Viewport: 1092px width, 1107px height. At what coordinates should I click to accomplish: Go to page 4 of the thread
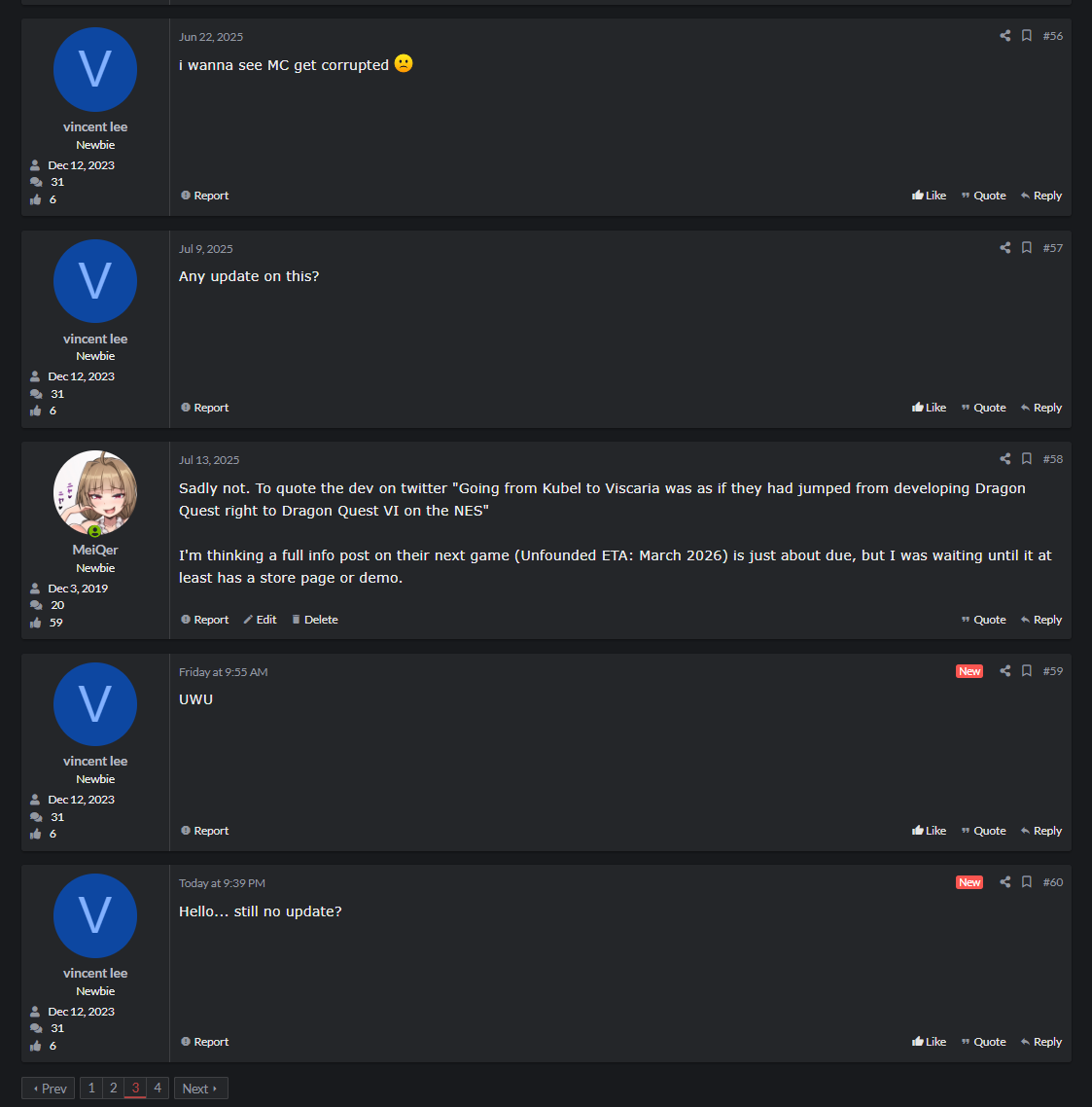point(158,1088)
